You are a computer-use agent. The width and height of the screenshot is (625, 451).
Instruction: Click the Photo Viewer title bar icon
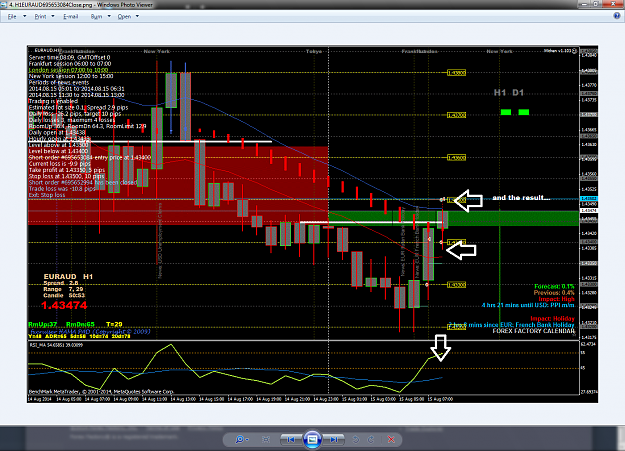3,4
